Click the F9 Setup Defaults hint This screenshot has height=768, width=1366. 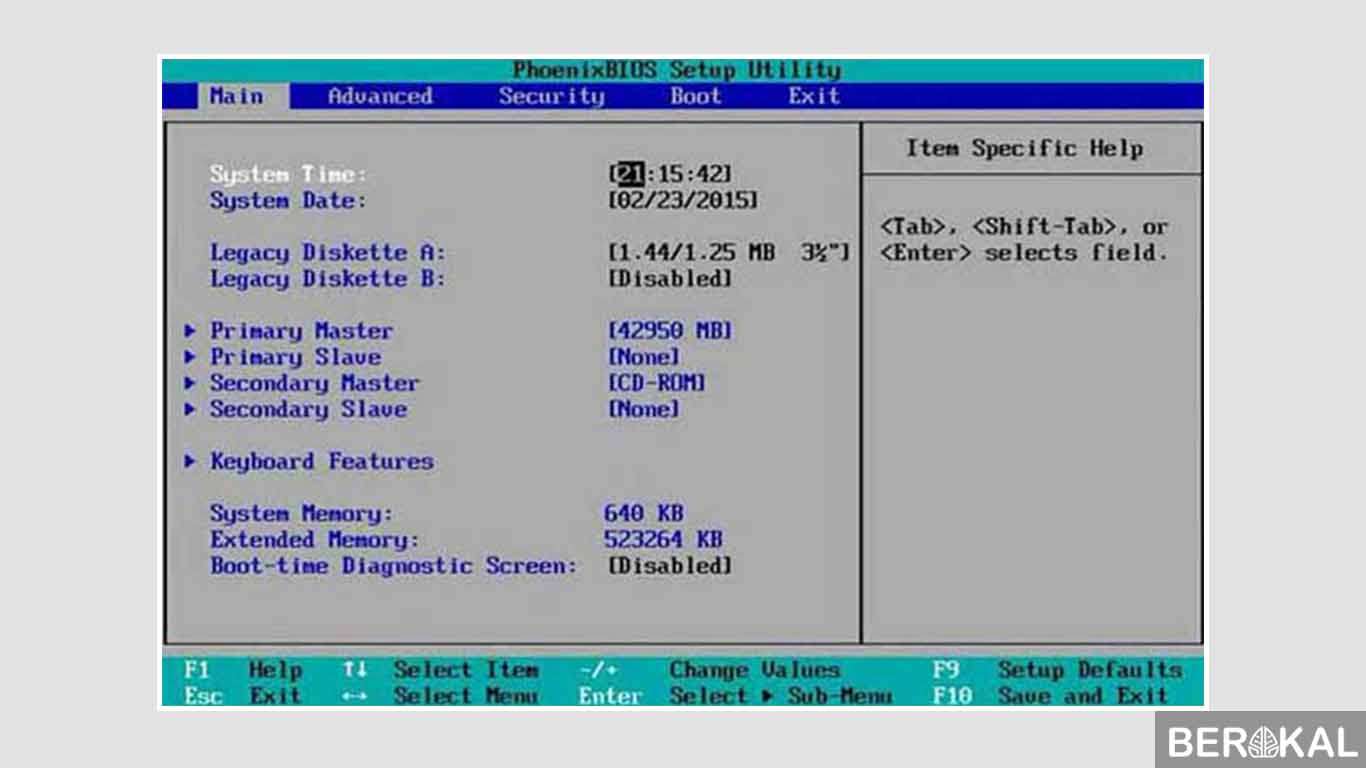1057,670
